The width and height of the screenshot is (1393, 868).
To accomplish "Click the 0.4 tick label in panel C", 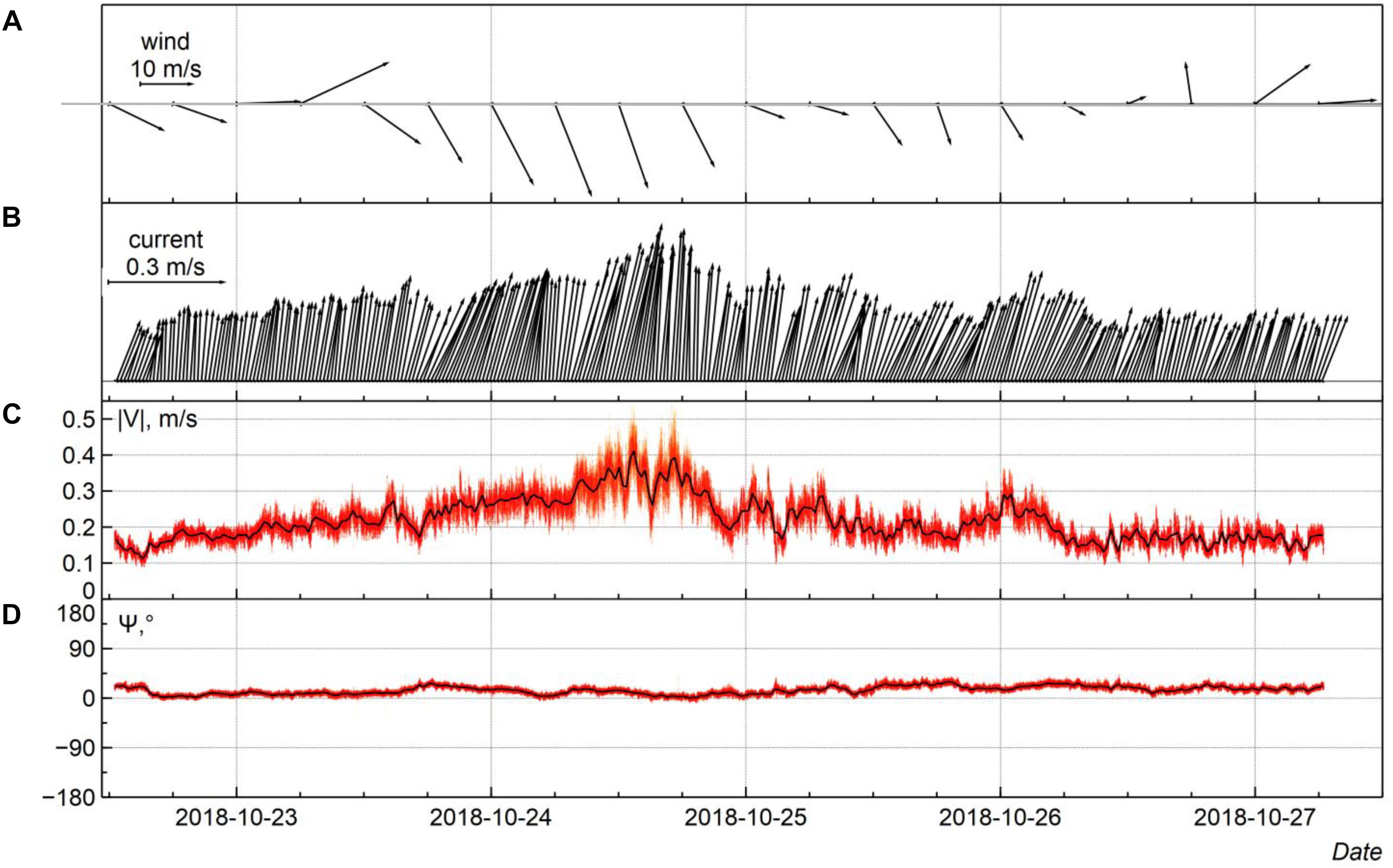I will [79, 456].
